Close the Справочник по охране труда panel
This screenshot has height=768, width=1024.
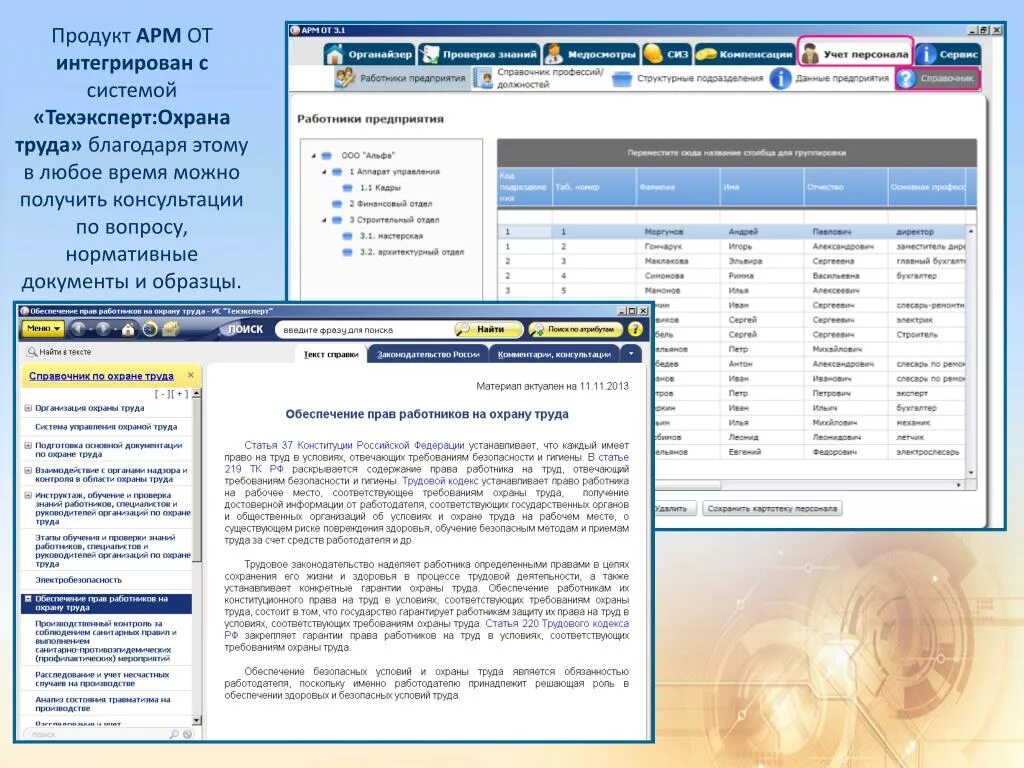point(191,375)
